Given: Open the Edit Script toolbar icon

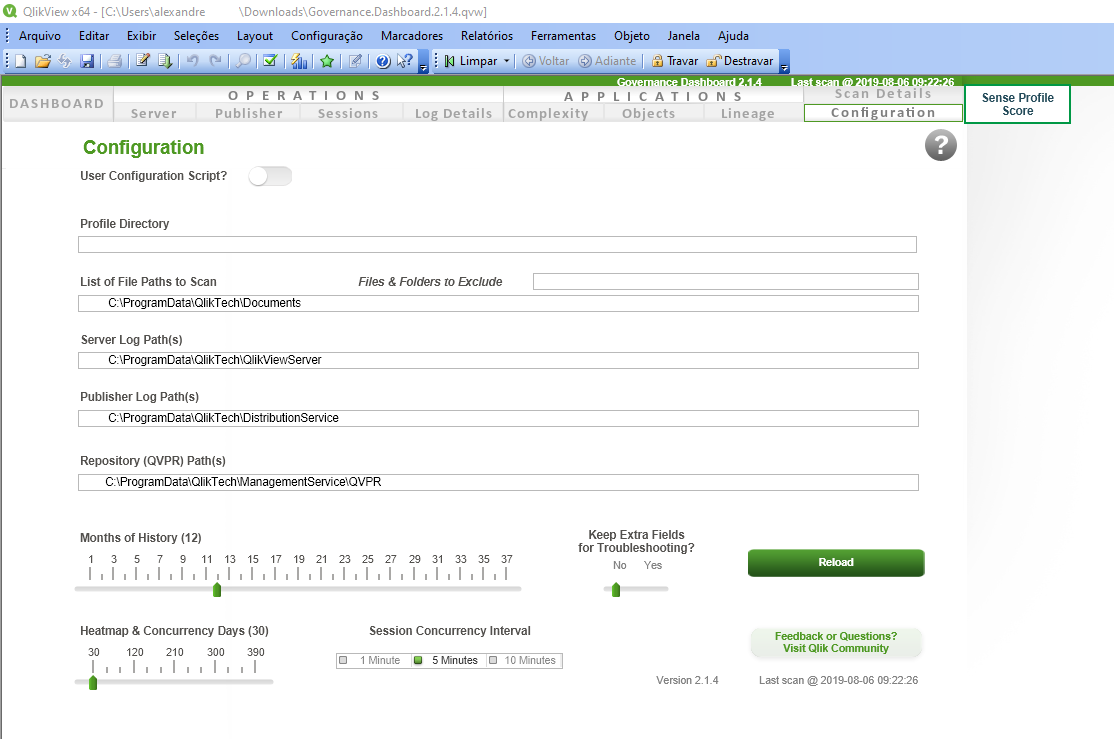Looking at the screenshot, I should (143, 61).
